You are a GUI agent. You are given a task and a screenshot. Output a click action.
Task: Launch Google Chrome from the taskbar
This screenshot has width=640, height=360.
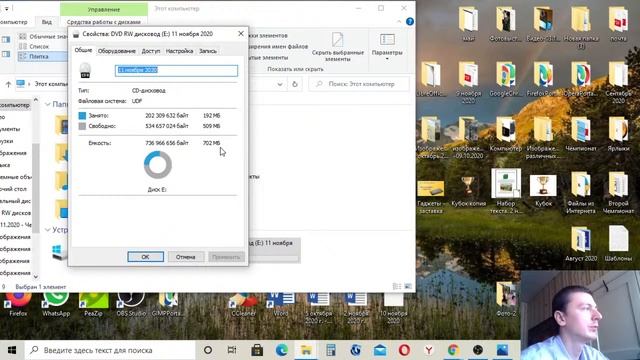[453, 350]
